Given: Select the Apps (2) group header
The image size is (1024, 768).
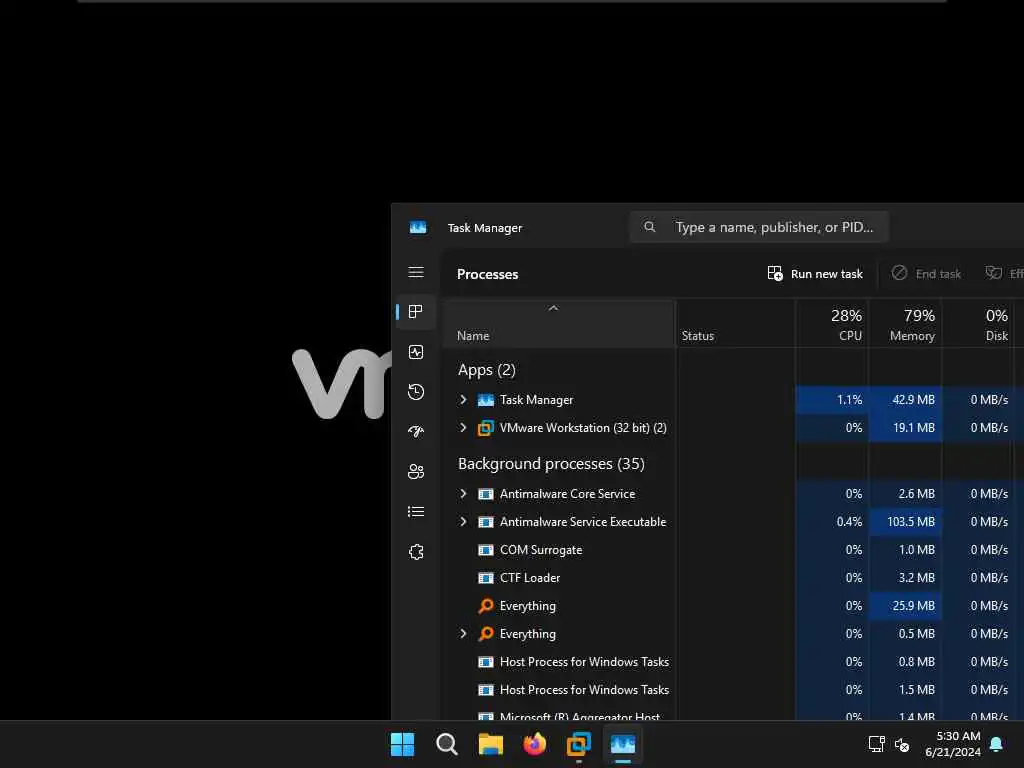Looking at the screenshot, I should pyautogui.click(x=487, y=370).
